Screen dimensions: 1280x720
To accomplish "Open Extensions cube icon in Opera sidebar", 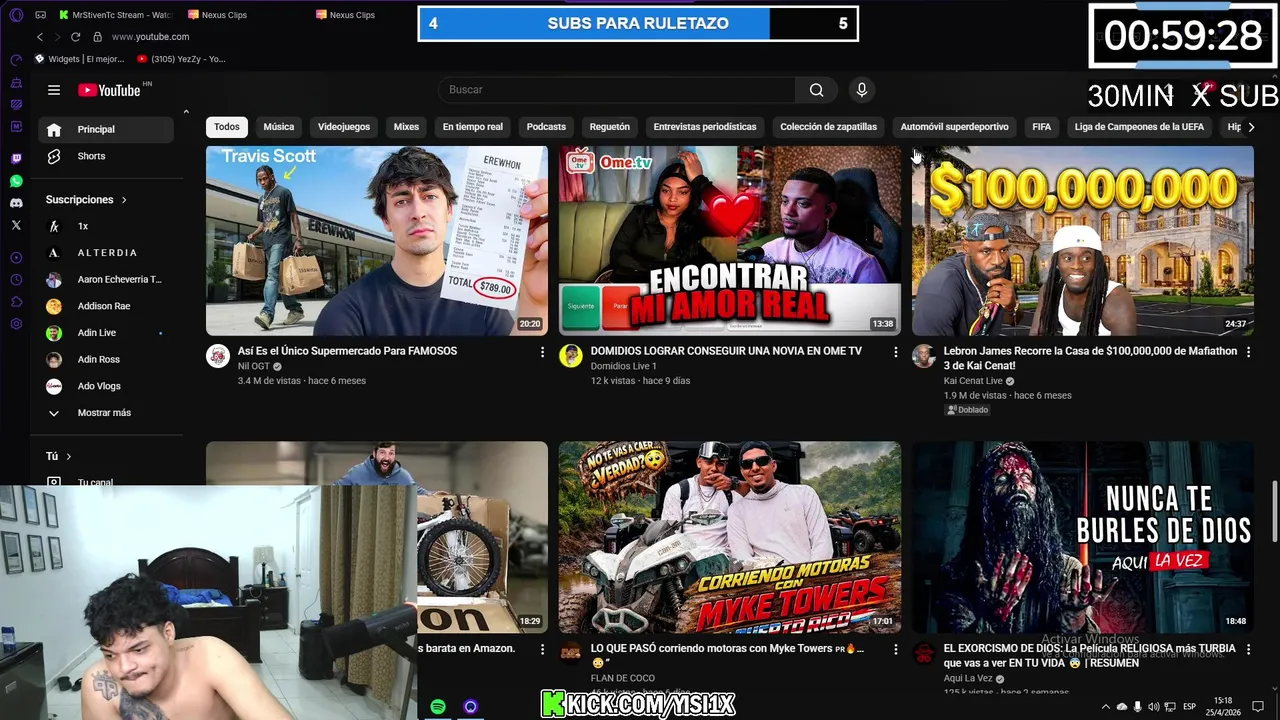I will tap(16, 302).
